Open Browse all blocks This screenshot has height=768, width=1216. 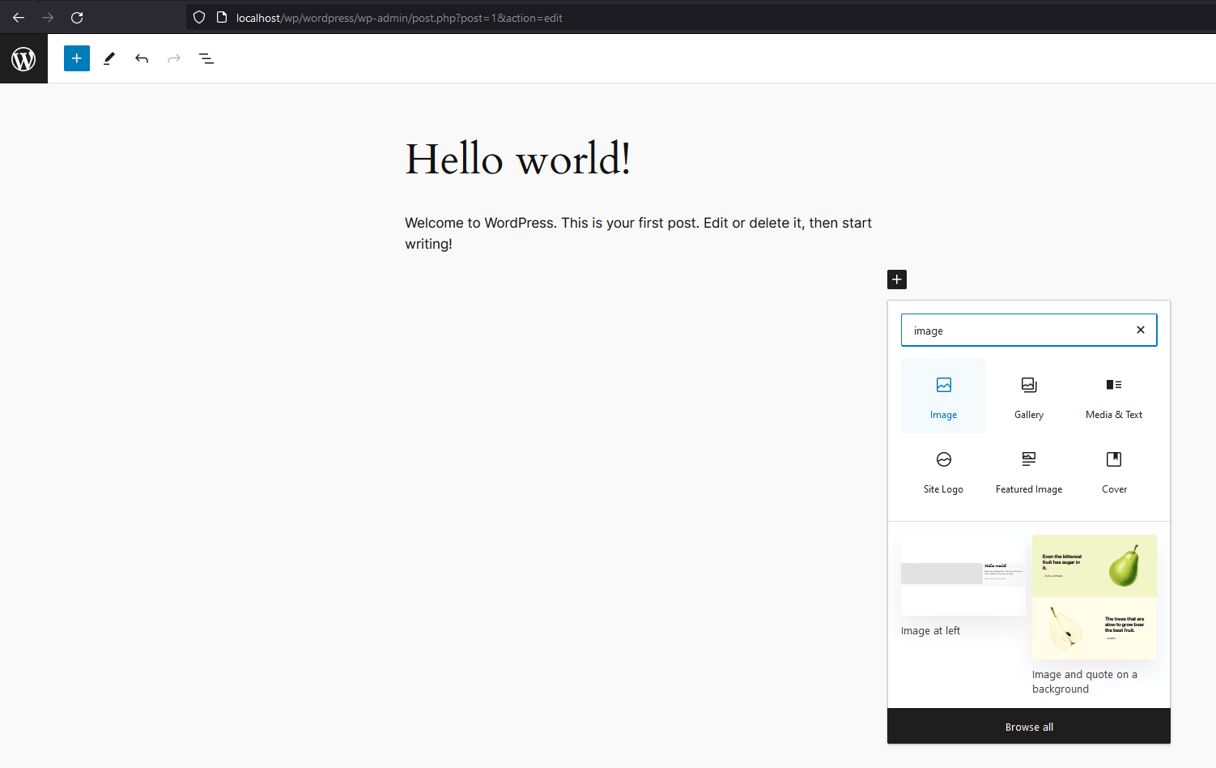1028,726
